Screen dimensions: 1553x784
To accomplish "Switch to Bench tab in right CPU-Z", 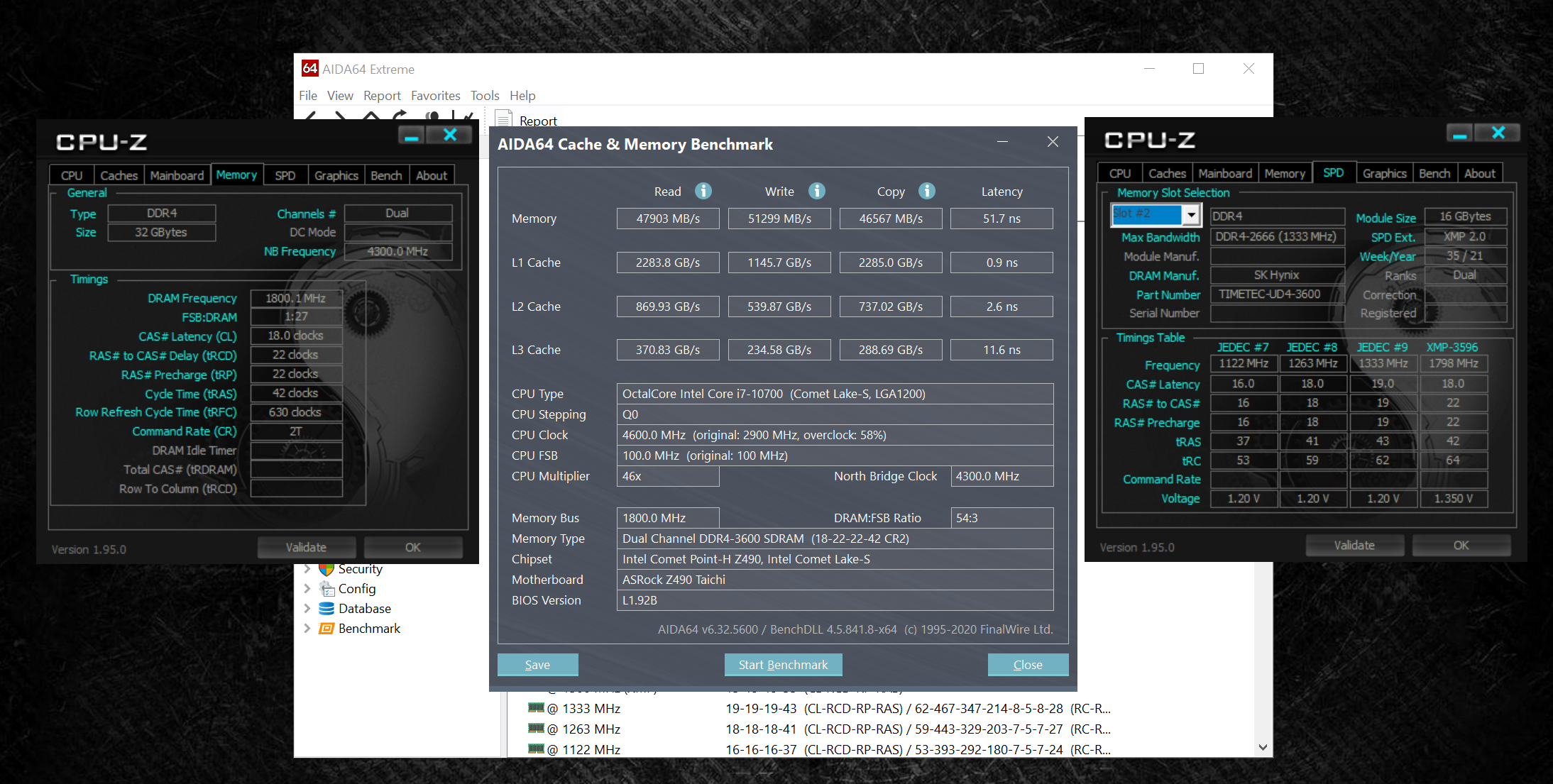I will tap(1434, 174).
